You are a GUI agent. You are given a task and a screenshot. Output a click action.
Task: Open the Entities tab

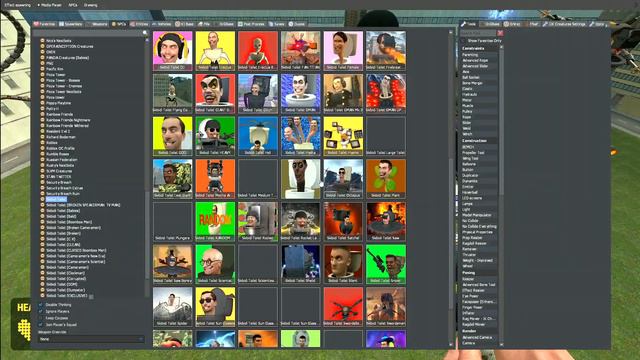pyautogui.click(x=139, y=24)
